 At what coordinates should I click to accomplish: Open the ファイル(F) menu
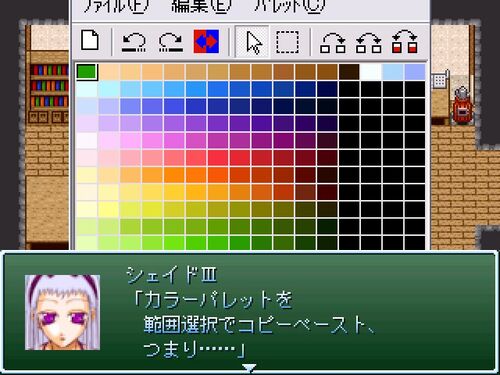(116, 6)
